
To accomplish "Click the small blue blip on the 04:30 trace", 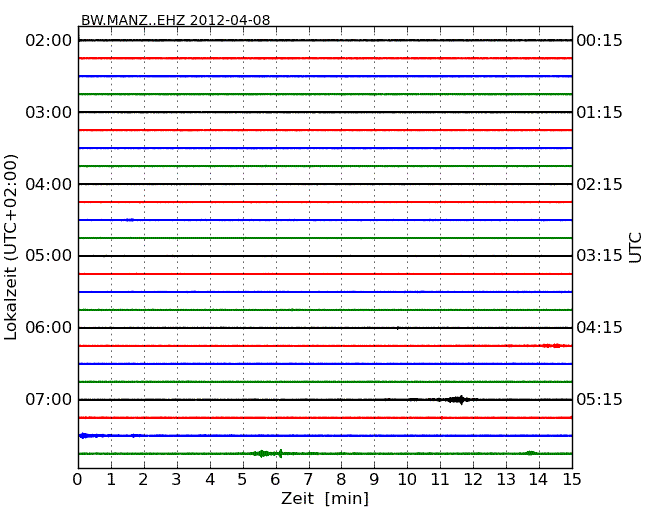I will [129, 220].
